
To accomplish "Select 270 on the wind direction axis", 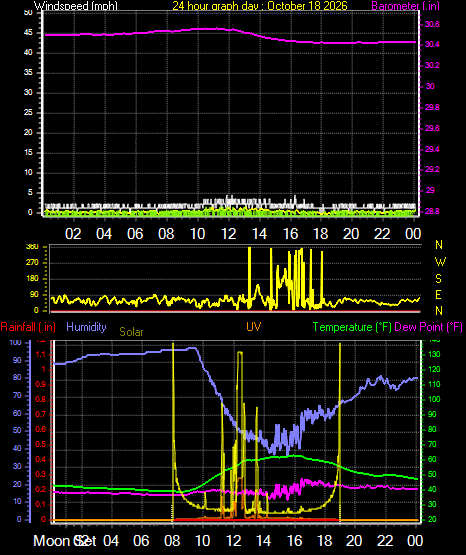I will click(32, 263).
